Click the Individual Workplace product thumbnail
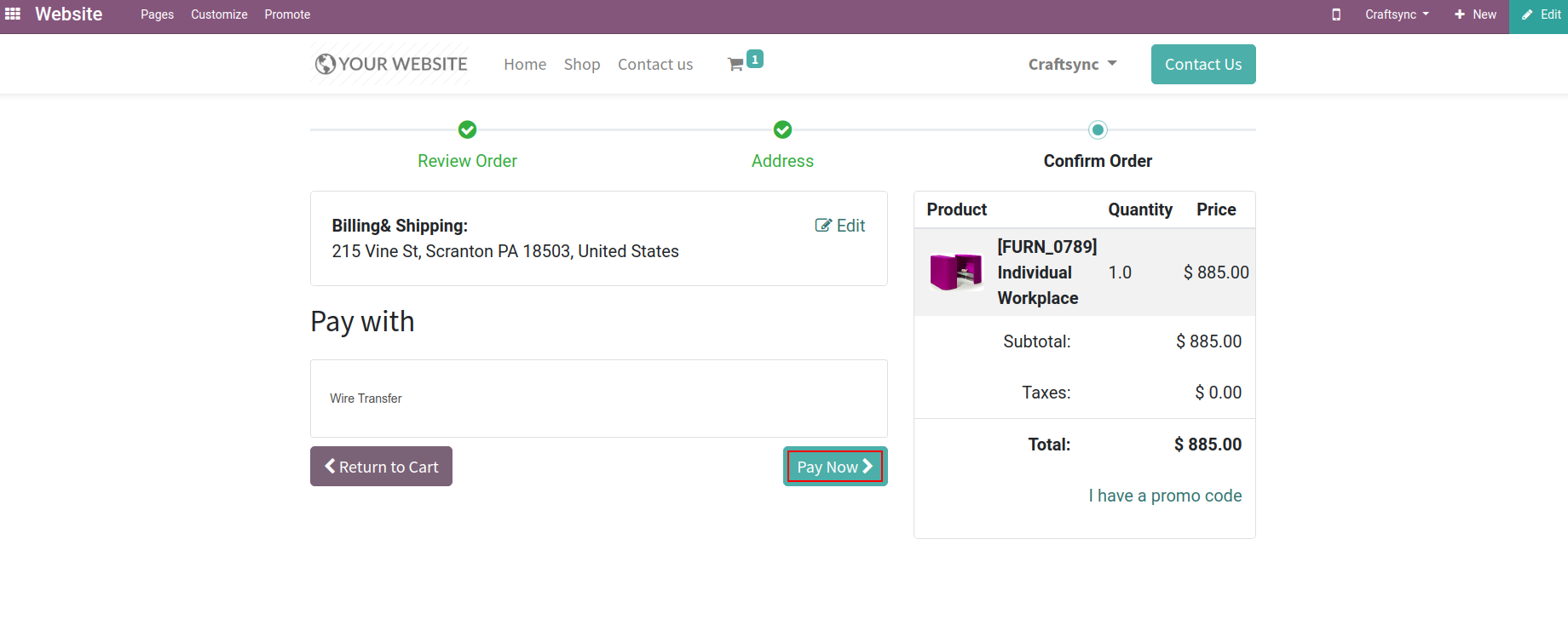This screenshot has height=631, width=1568. [955, 272]
